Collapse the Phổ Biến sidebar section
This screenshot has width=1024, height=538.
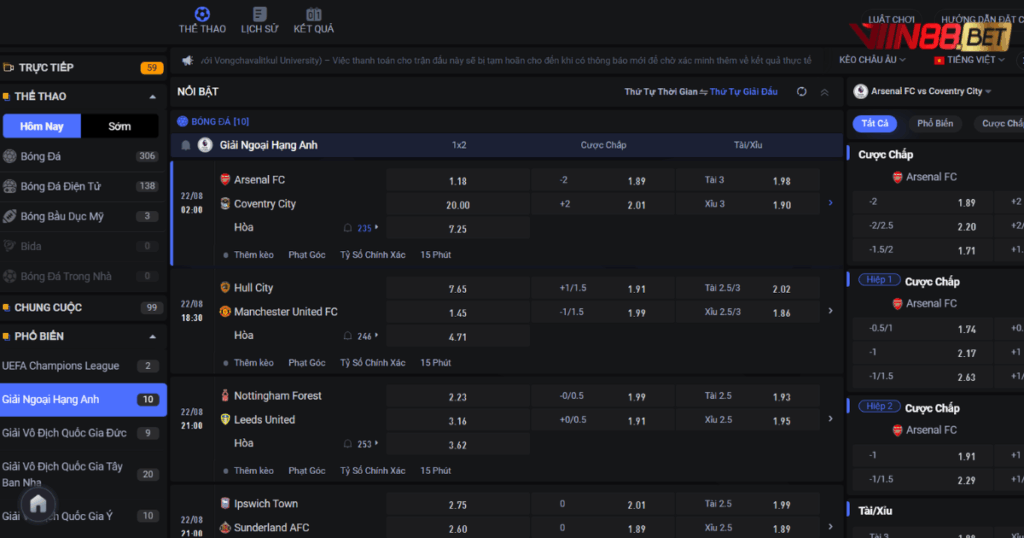pyautogui.click(x=153, y=337)
